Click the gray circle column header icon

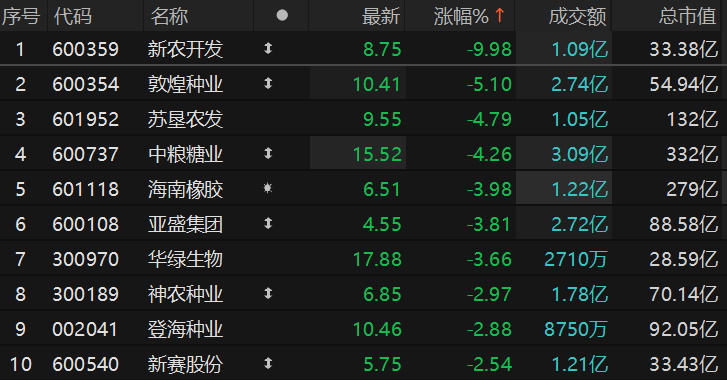coord(282,15)
